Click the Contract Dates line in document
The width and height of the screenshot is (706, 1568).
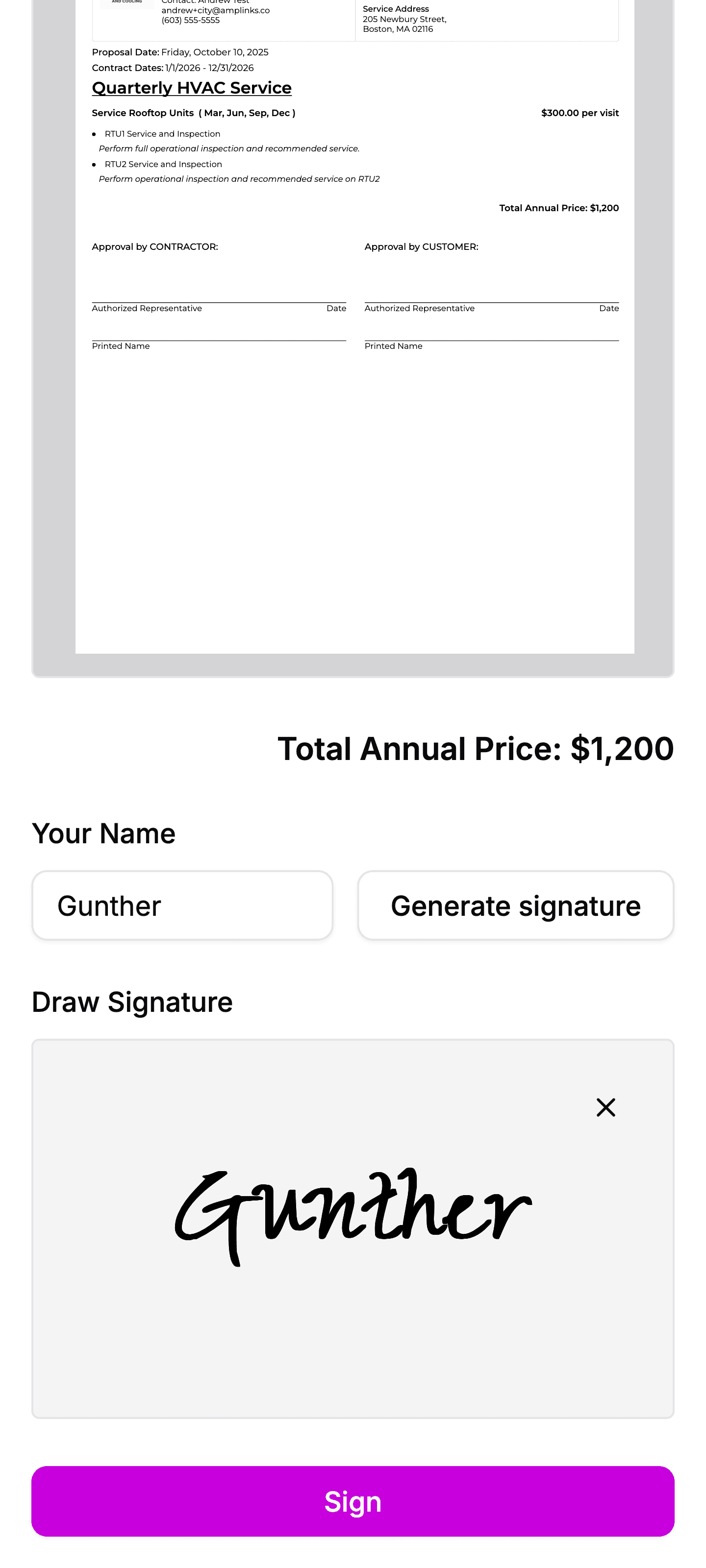[x=173, y=68]
